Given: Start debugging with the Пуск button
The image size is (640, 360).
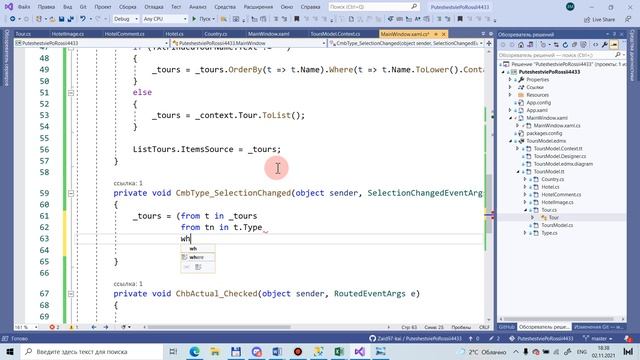Looking at the screenshot, I should [203, 19].
